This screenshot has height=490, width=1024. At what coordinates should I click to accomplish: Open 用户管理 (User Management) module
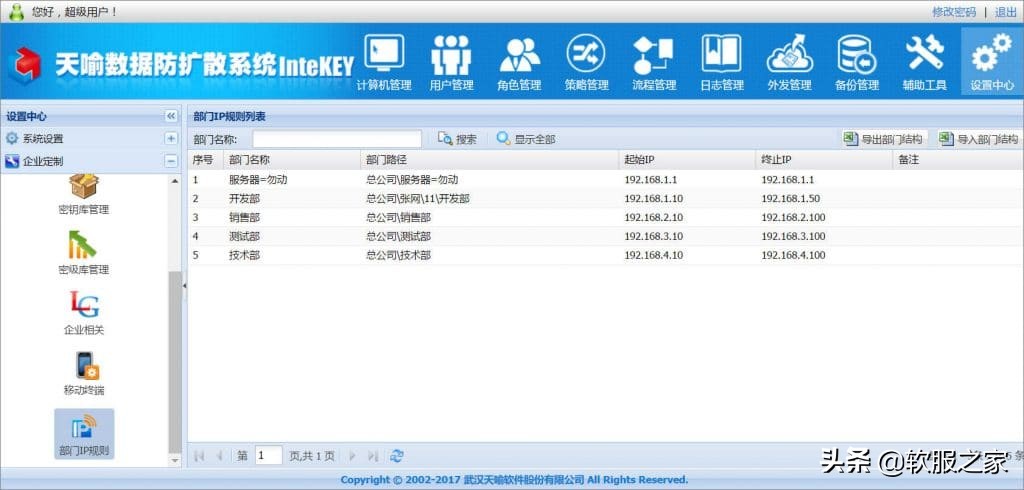pyautogui.click(x=451, y=63)
